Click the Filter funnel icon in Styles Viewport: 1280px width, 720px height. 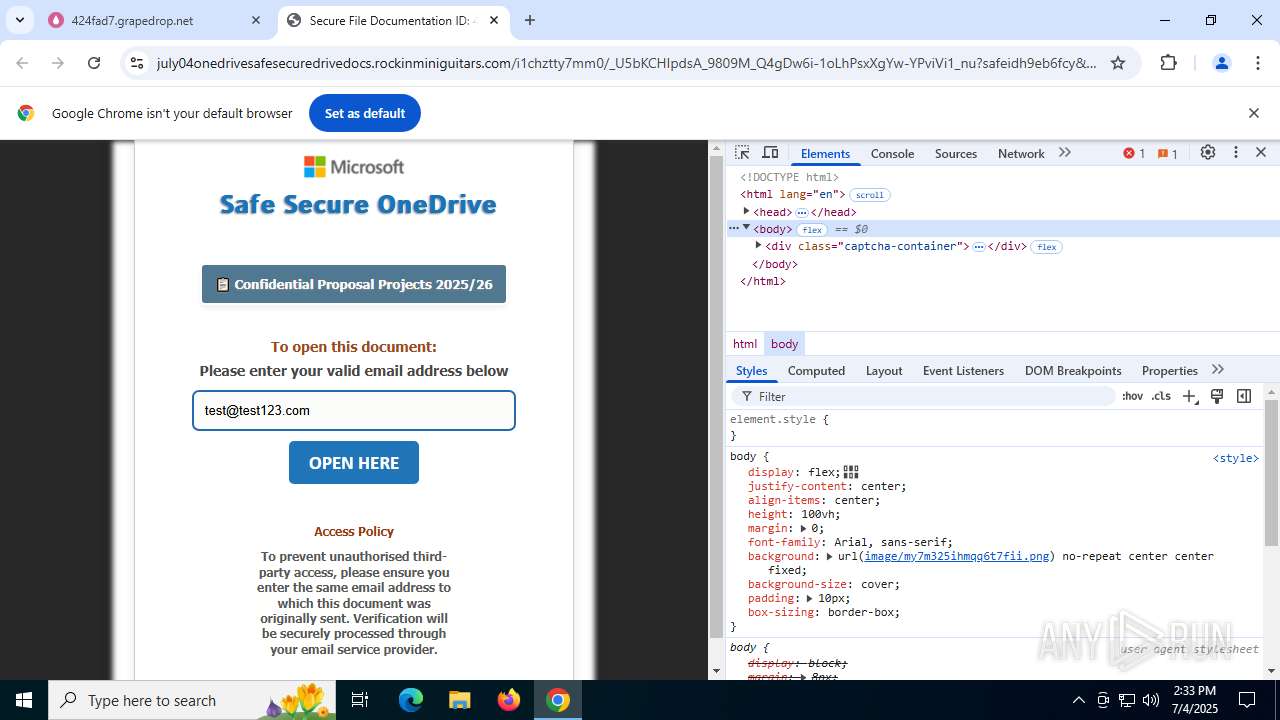click(x=747, y=397)
